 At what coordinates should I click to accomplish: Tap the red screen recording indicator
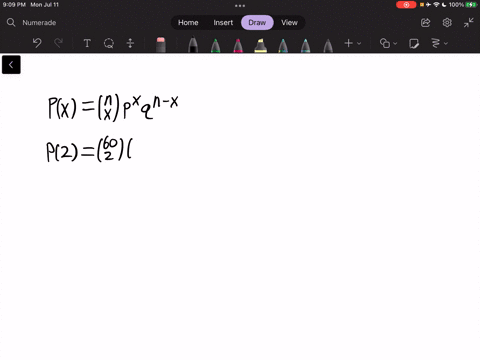pos(406,5)
